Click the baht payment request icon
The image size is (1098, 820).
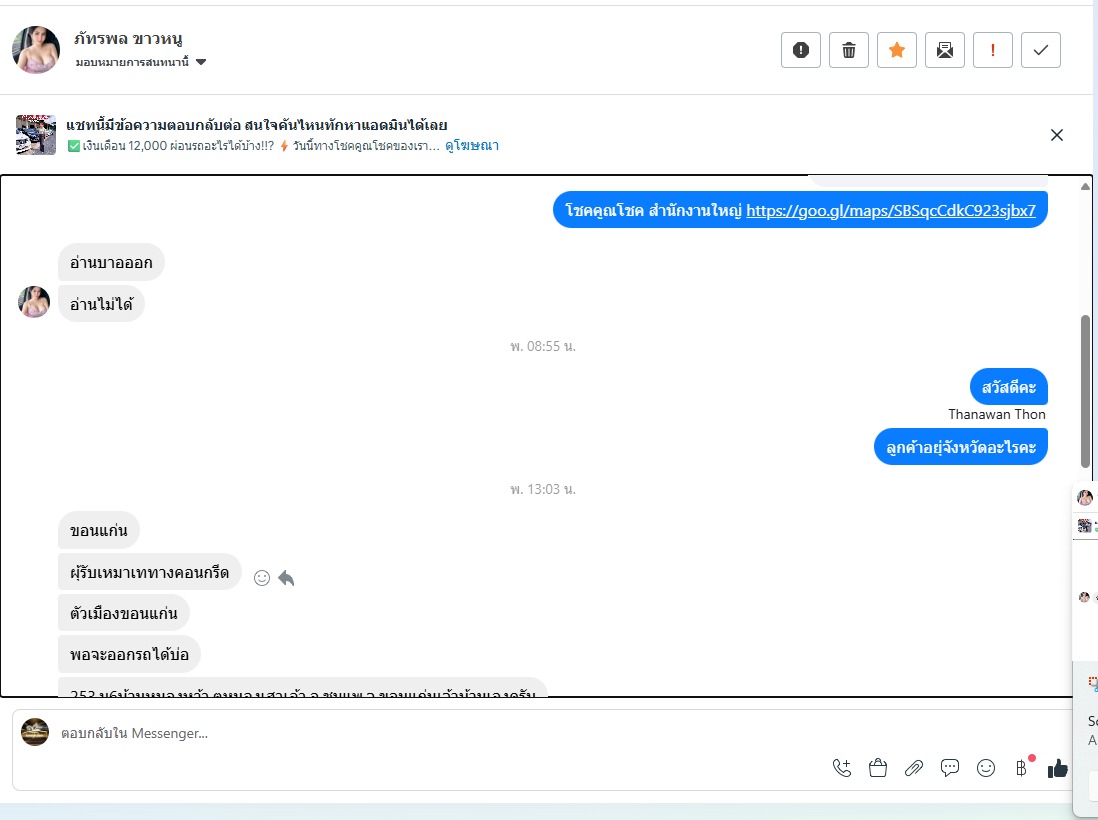click(x=1022, y=768)
